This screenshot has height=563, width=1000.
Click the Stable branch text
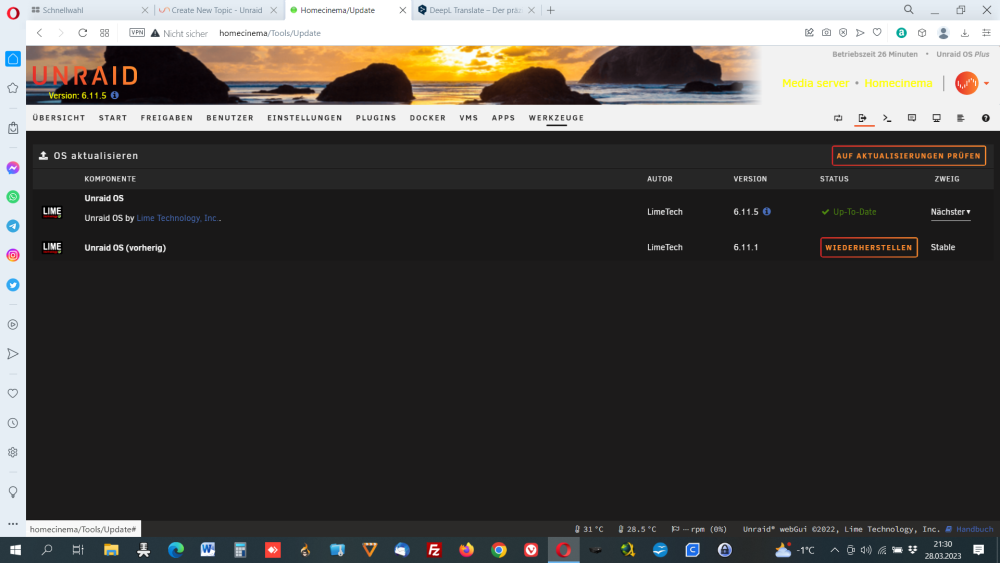point(943,247)
